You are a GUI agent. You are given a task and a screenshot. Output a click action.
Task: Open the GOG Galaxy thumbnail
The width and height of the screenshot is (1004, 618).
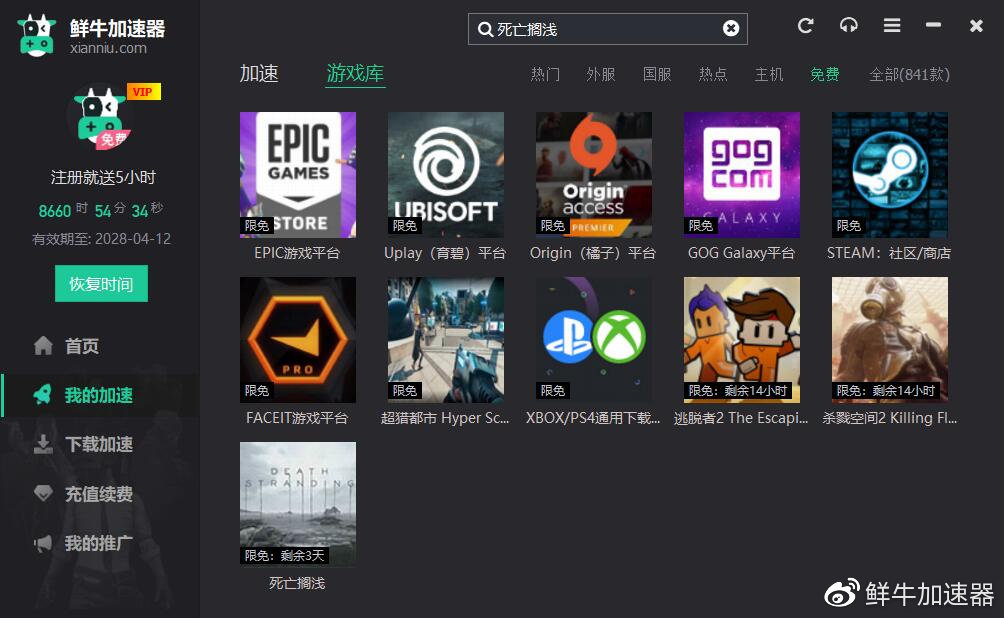741,175
